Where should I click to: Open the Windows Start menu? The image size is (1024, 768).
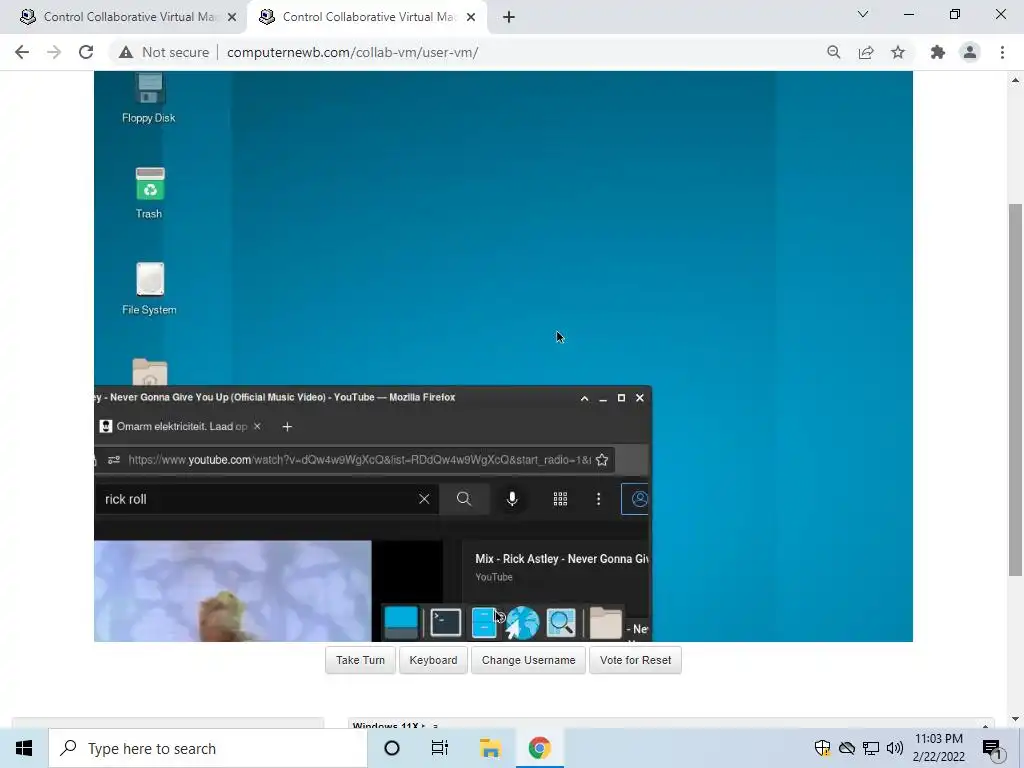click(24, 748)
